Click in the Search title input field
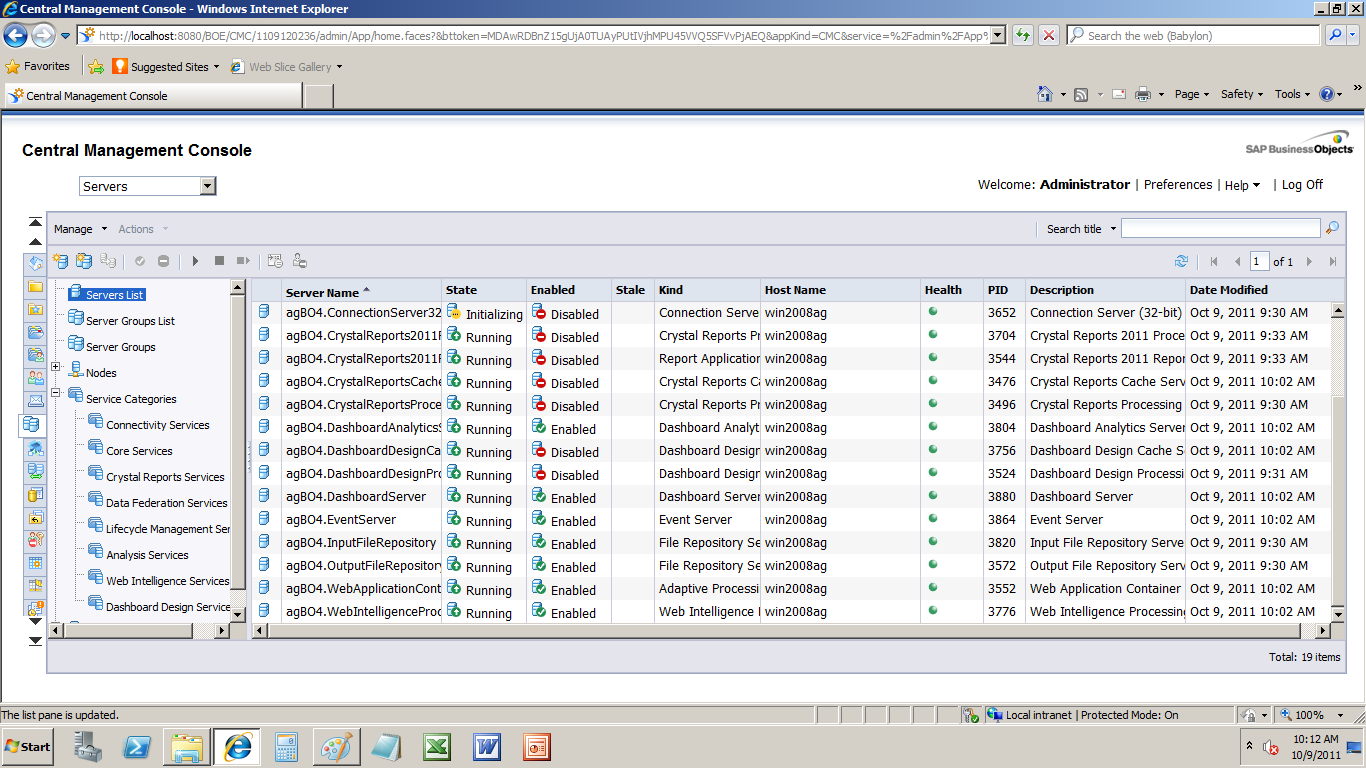The height and width of the screenshot is (768, 1366). [1220, 229]
